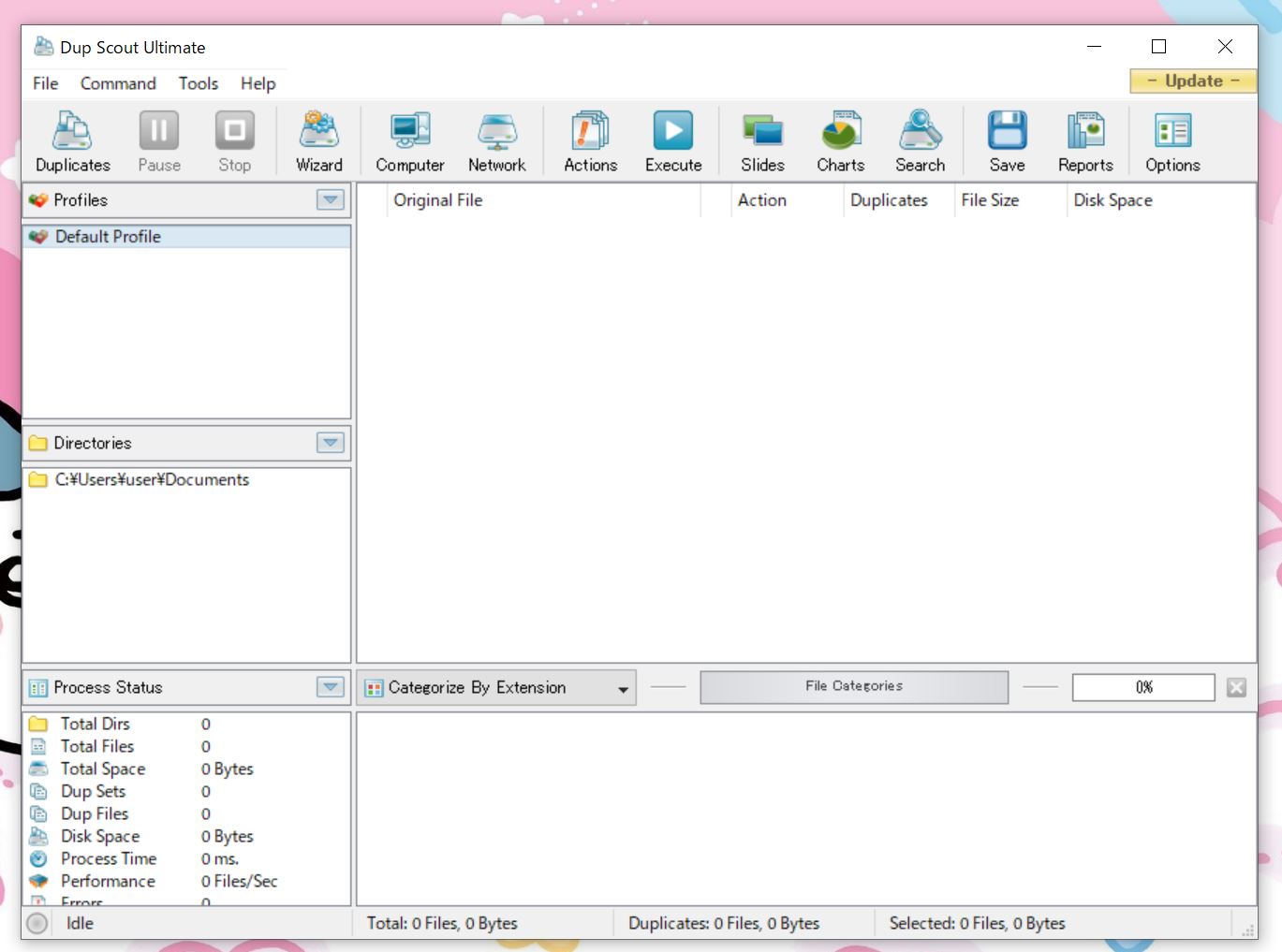Open the Wizard tool
Image resolution: width=1282 pixels, height=952 pixels.
319,141
